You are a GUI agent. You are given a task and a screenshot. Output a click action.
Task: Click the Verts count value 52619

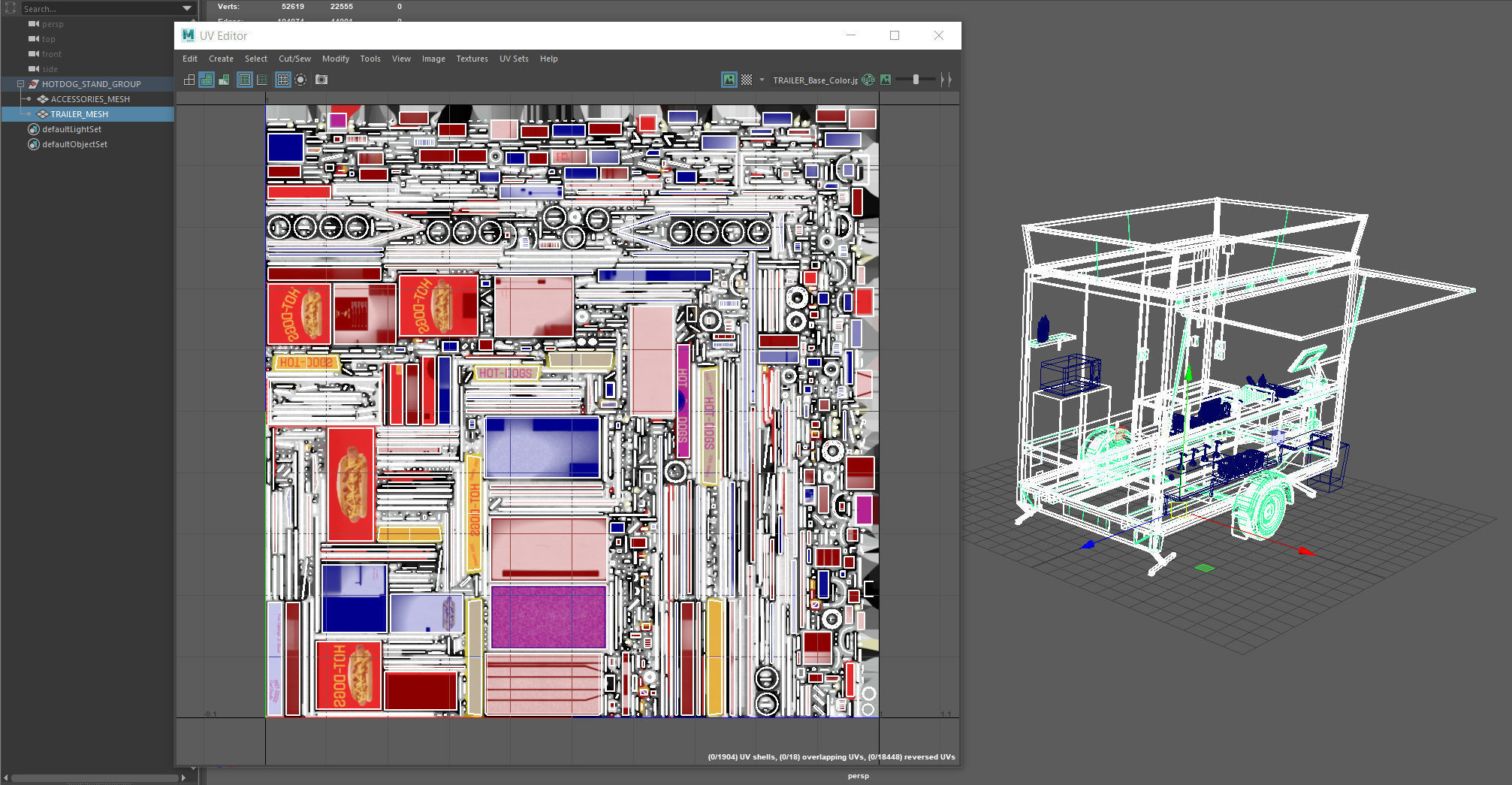[x=293, y=6]
